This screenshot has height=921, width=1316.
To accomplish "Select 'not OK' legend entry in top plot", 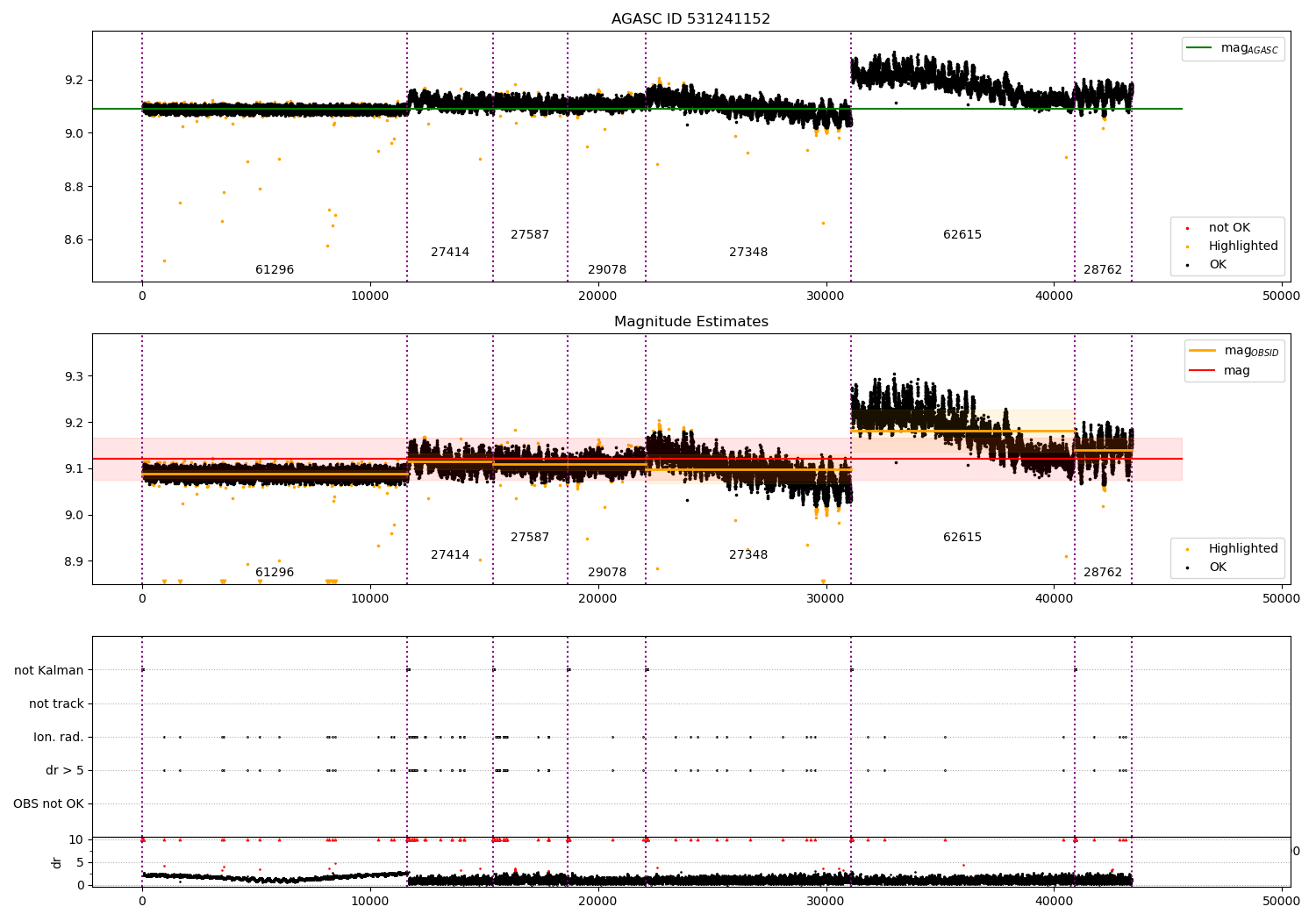I will pyautogui.click(x=1229, y=228).
